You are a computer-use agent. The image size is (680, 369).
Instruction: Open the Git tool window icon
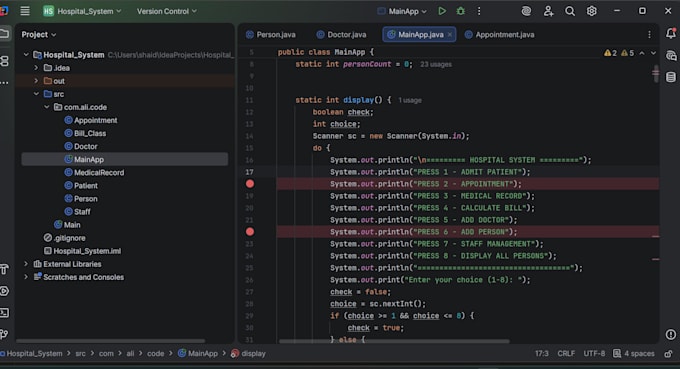coord(4,334)
